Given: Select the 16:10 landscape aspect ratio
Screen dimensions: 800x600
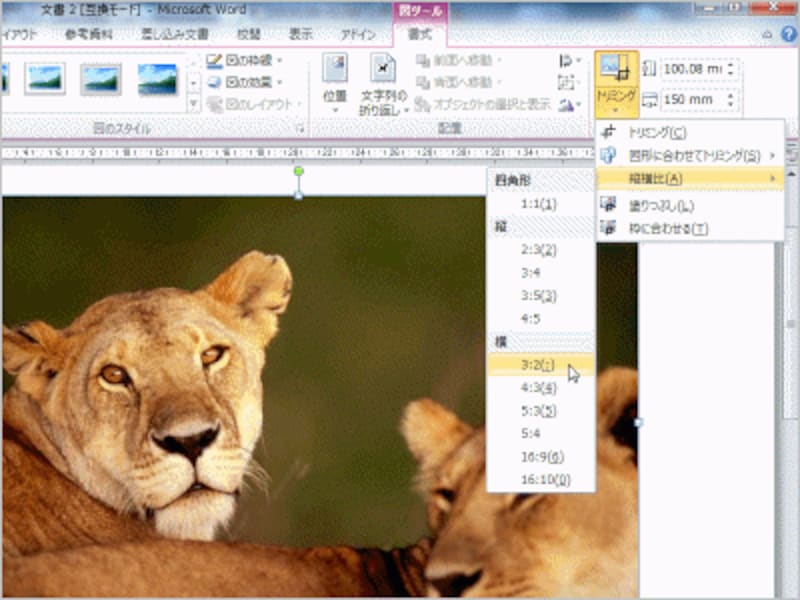Looking at the screenshot, I should (541, 480).
